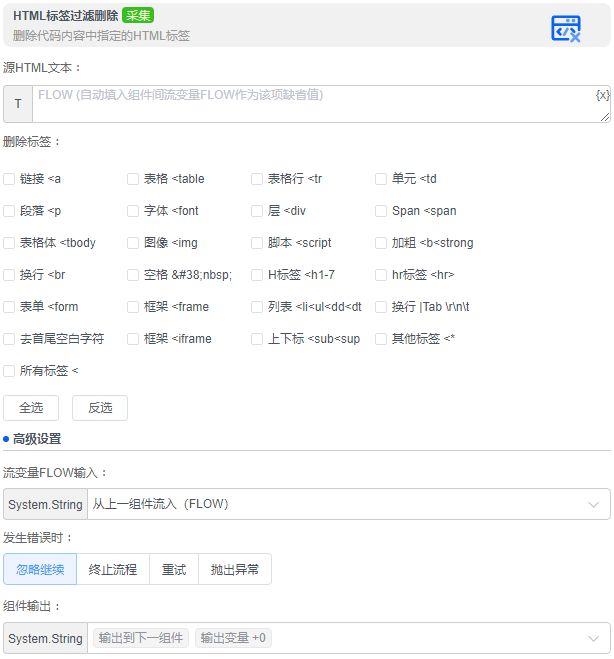Open the 流变量FLOW输入 dropdown
Image resolution: width=614 pixels, height=659 pixels.
349,504
